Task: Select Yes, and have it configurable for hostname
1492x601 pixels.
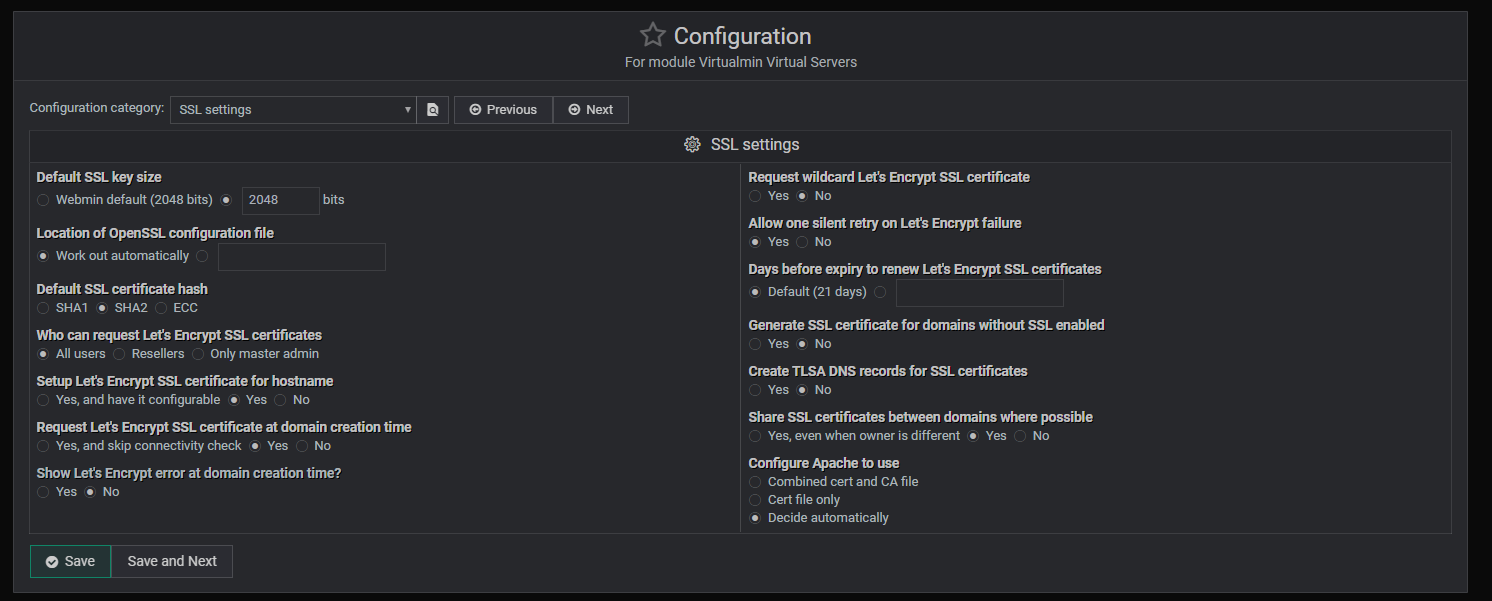Action: [x=43, y=400]
